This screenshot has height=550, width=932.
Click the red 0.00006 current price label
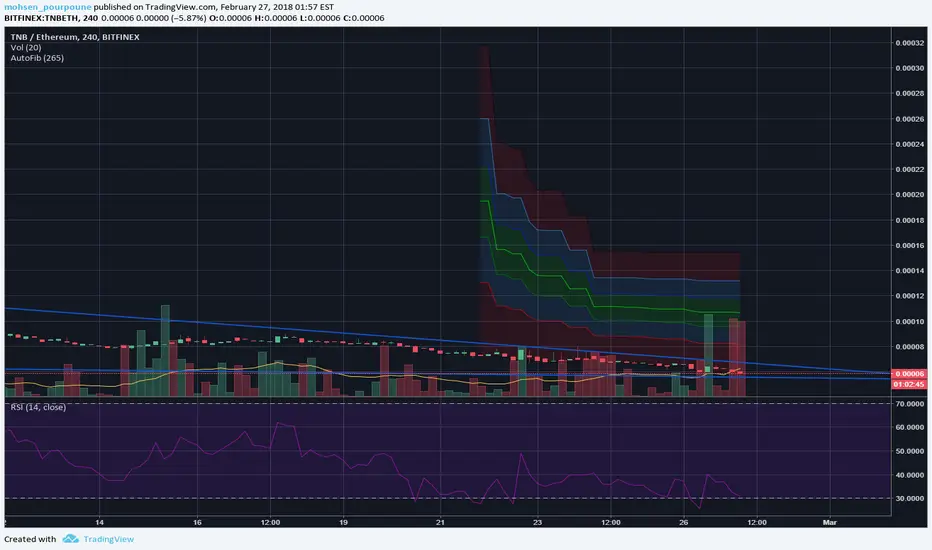[x=909, y=373]
